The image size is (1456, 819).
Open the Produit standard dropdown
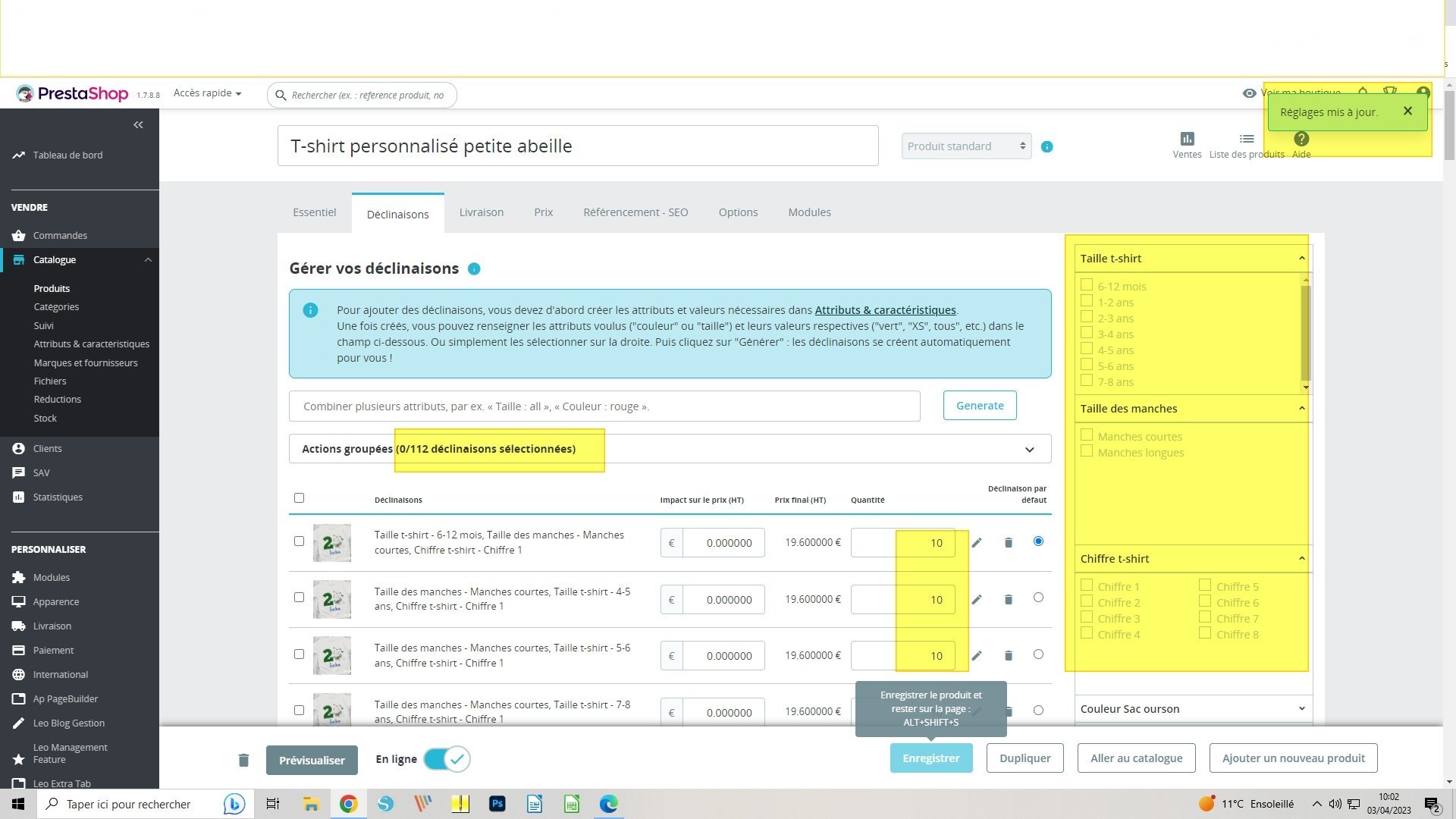966,146
